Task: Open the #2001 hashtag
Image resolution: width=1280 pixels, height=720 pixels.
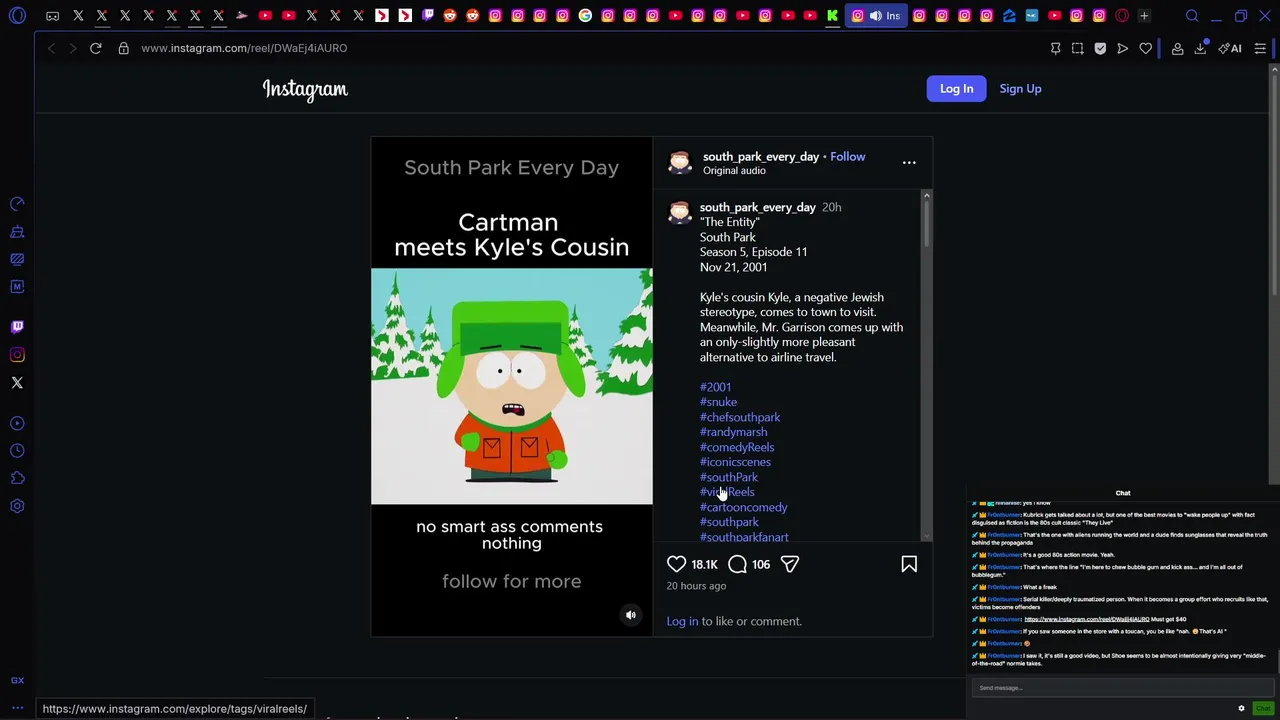Action: tap(715, 387)
